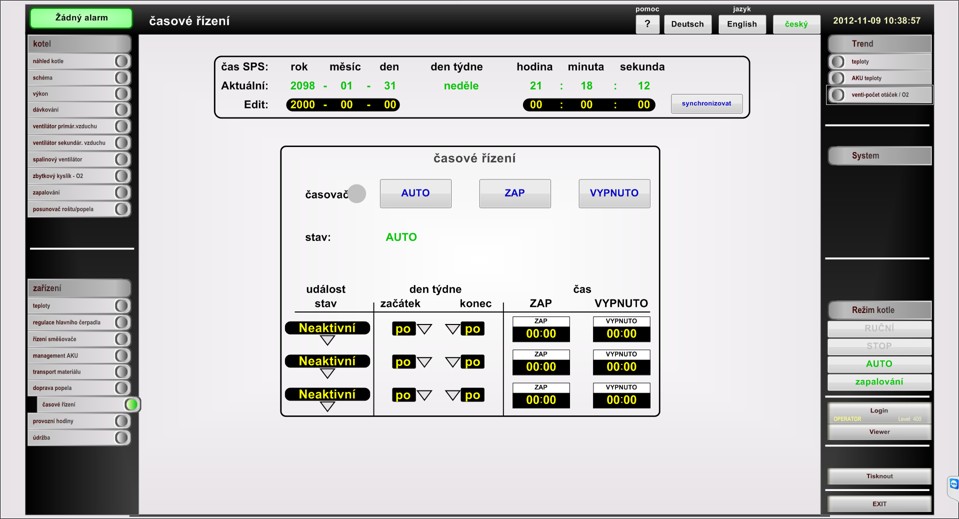Image resolution: width=959 pixels, height=519 pixels.
Task: Expand third event Neaktivní state dropdown
Action: coord(327,406)
